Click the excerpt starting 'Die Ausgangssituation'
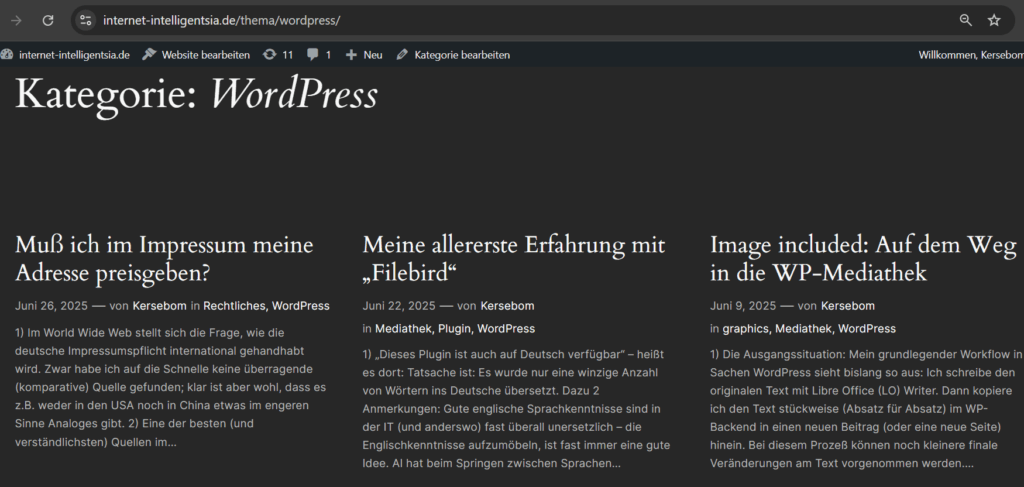Image resolution: width=1024 pixels, height=487 pixels. [866, 409]
